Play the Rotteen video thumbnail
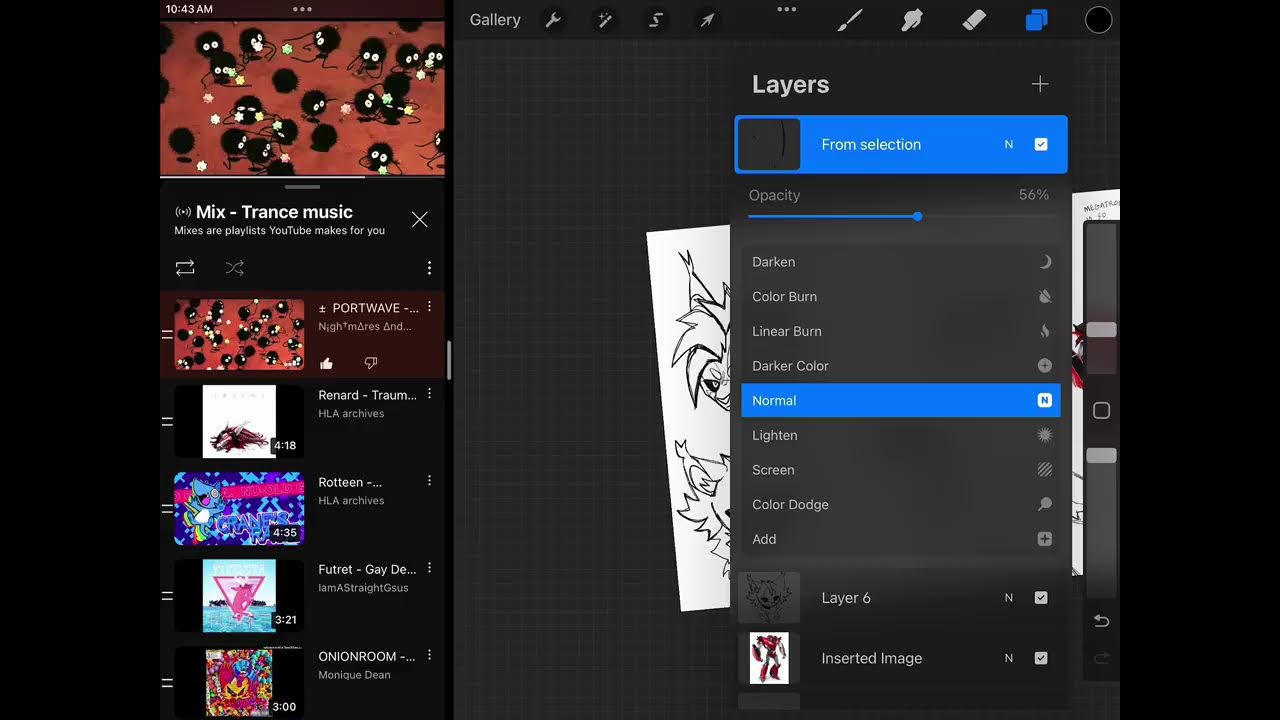Viewport: 1280px width, 720px height. [x=239, y=508]
